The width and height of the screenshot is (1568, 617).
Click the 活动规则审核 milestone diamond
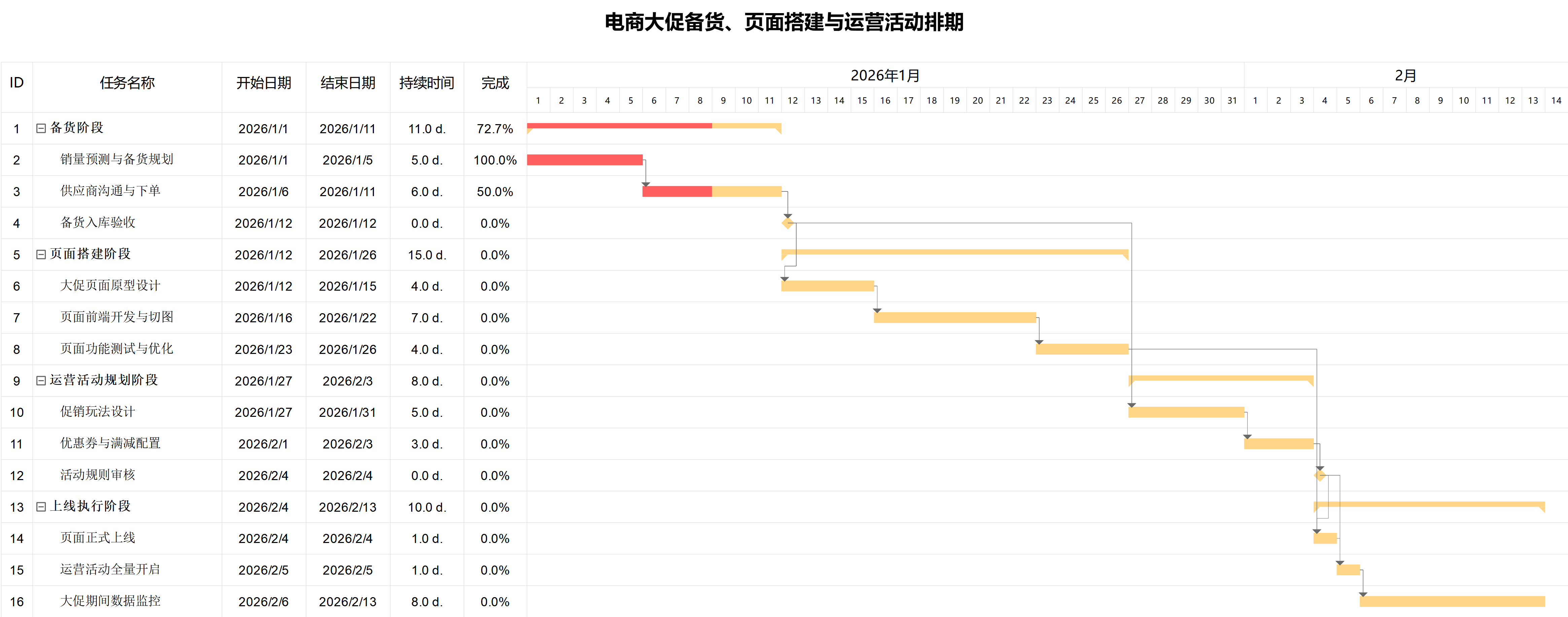click(x=1320, y=475)
